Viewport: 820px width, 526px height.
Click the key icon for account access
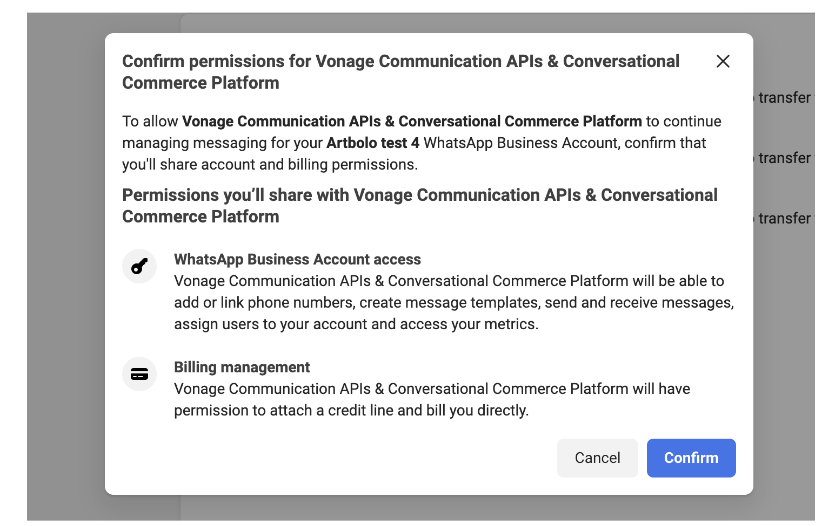tap(139, 266)
